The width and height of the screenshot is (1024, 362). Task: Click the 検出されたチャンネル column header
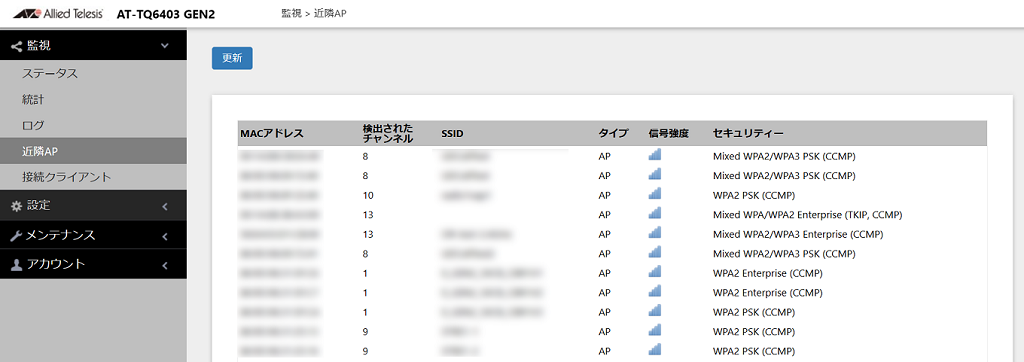(388, 133)
